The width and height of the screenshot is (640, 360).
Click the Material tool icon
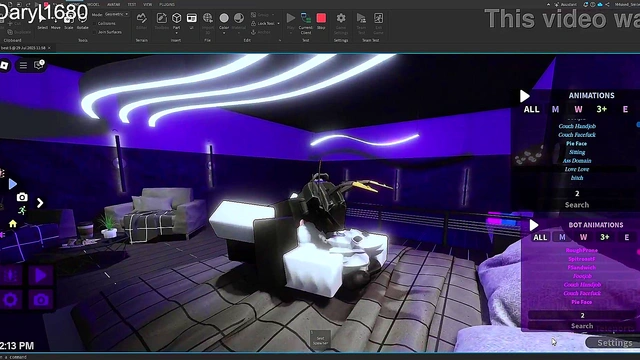[239, 18]
